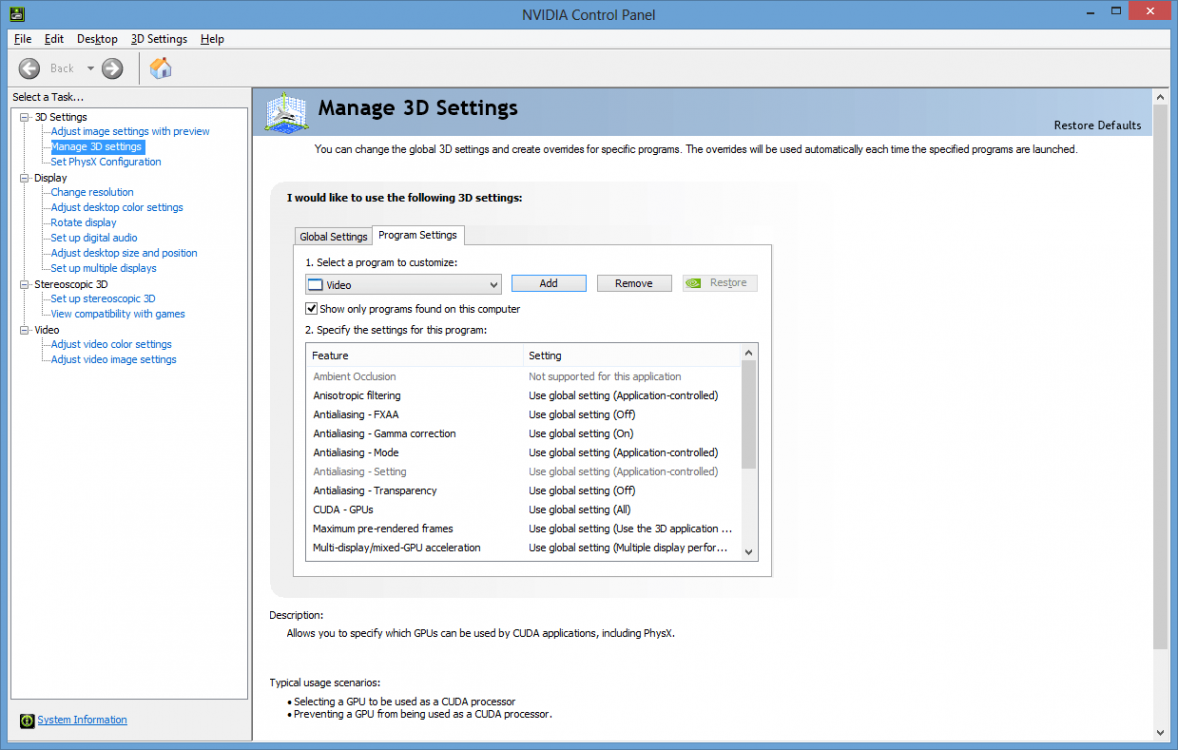1178x750 pixels.
Task: Select the Antialiasing - Mode feature row
Action: pos(524,452)
